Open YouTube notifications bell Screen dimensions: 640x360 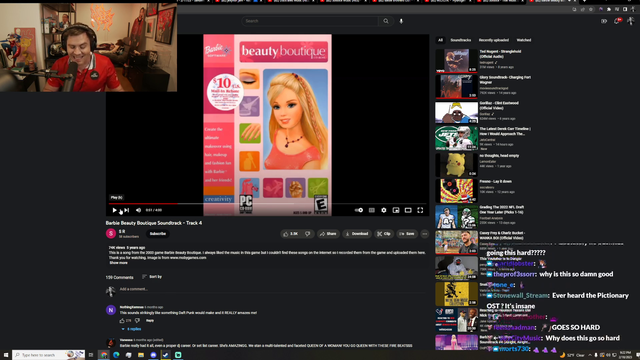point(617,21)
